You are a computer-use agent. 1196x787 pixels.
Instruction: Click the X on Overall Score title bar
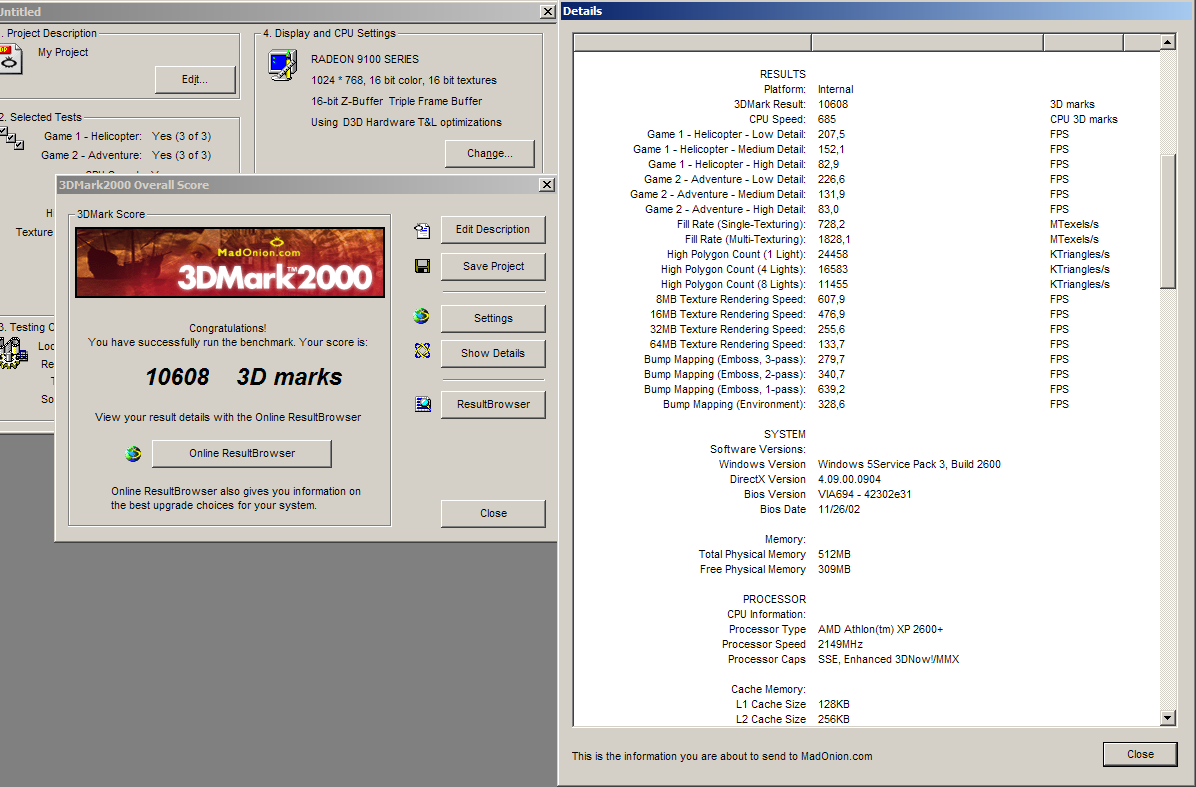coord(546,185)
